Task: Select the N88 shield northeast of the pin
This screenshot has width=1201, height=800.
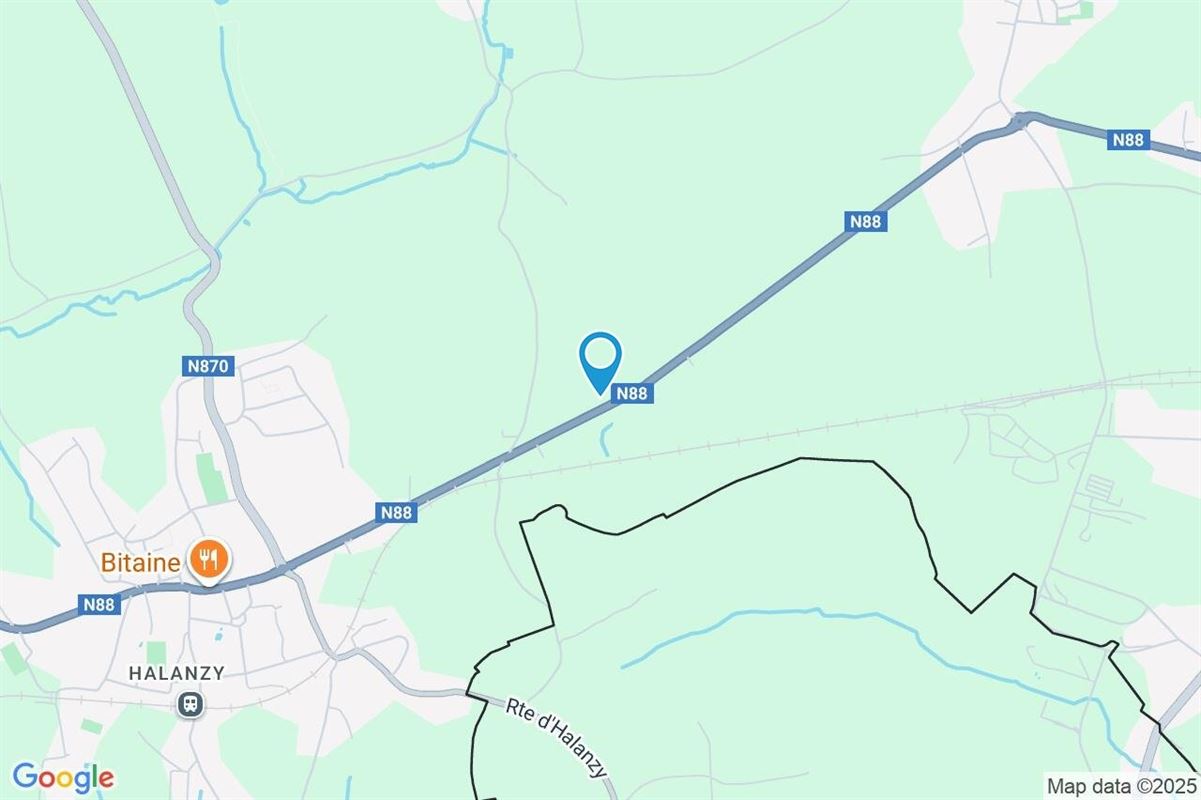Action: [865, 222]
